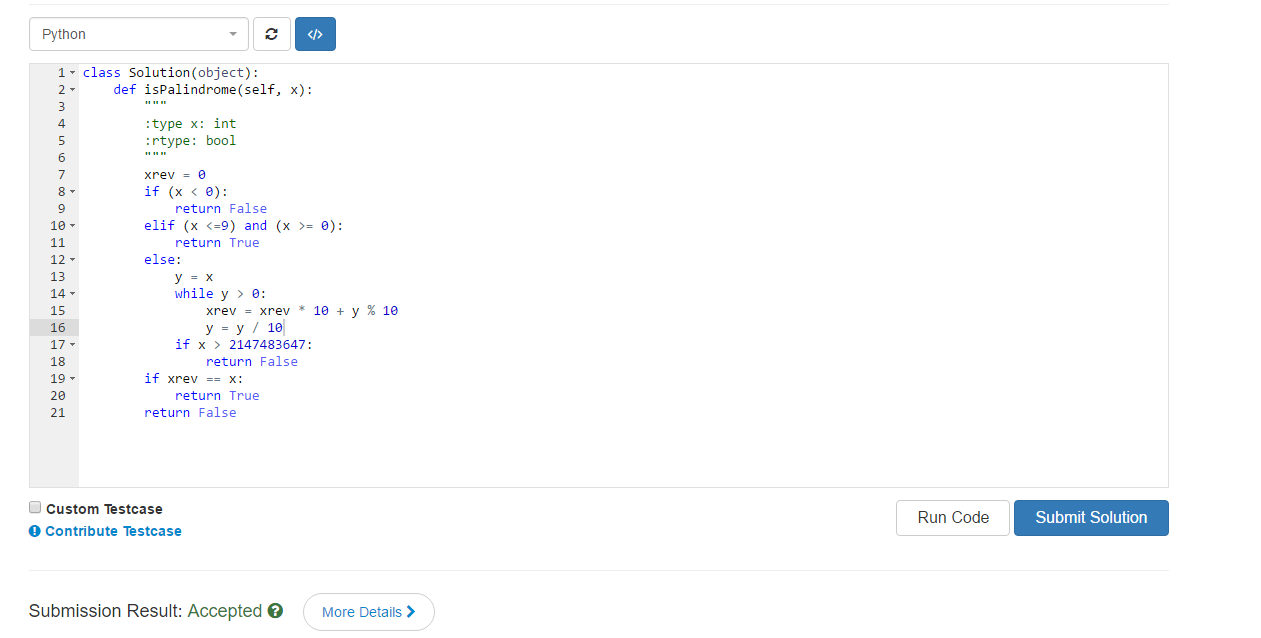Viewport: 1261px width, 638px height.
Task: Click the ':rtype: bool' docstring line
Action: click(x=190, y=141)
